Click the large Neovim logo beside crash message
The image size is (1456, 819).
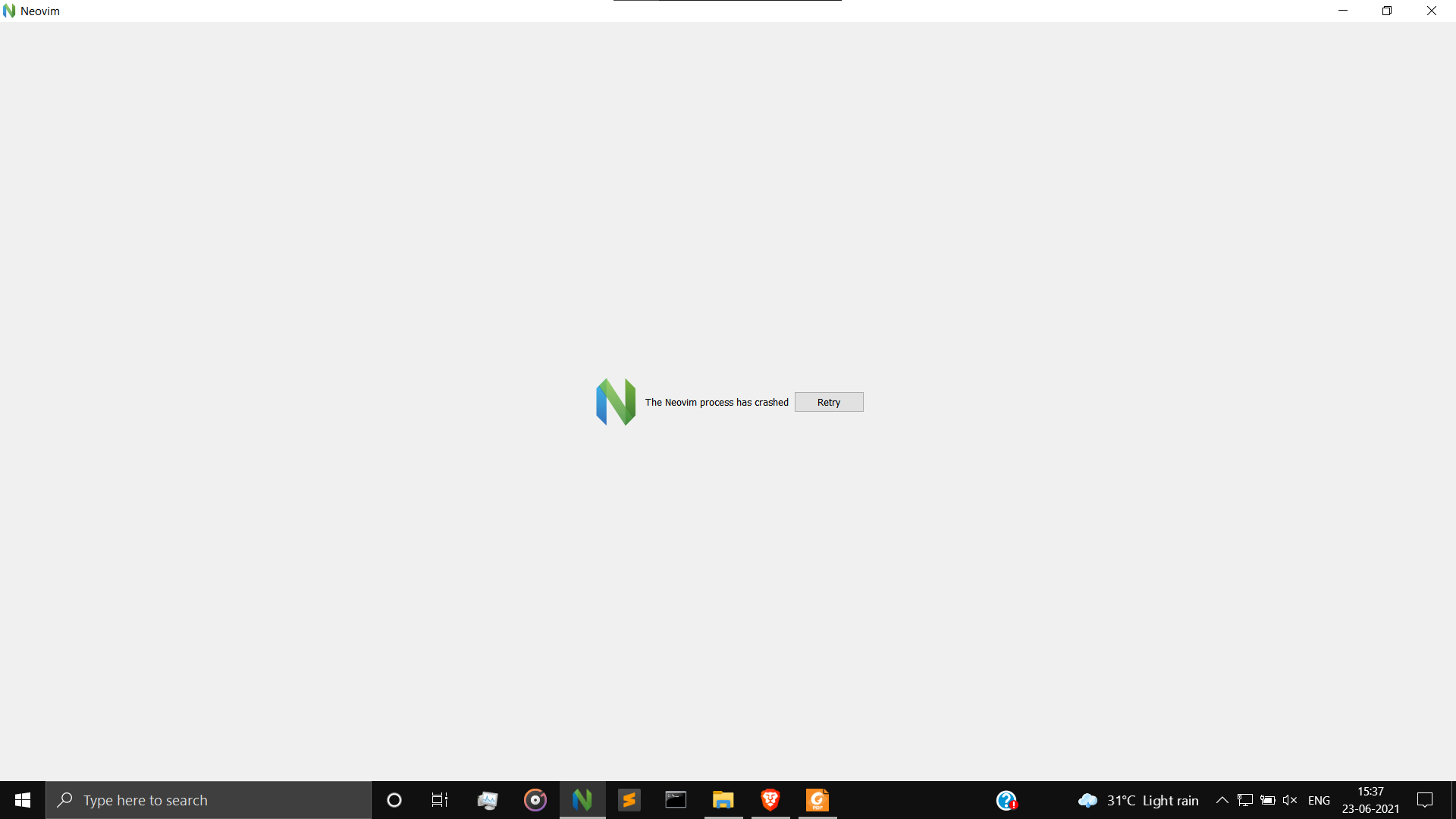tap(616, 402)
